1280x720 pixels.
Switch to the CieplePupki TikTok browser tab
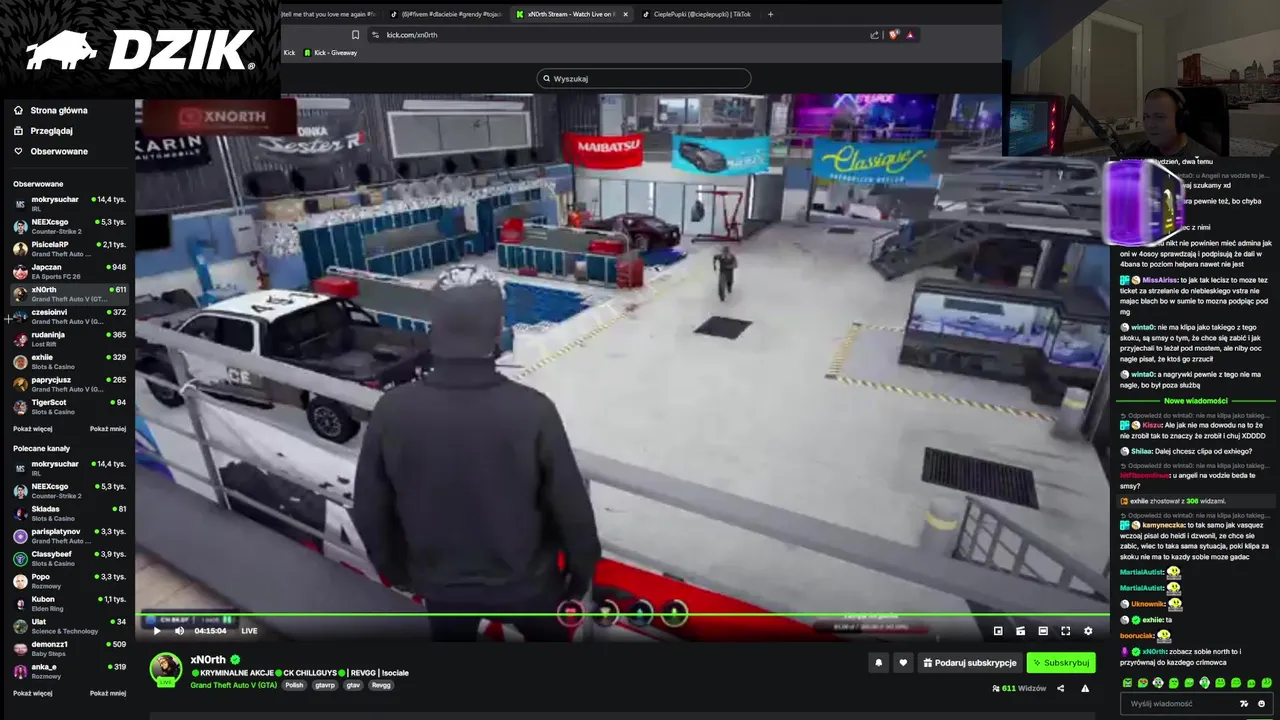pos(697,14)
